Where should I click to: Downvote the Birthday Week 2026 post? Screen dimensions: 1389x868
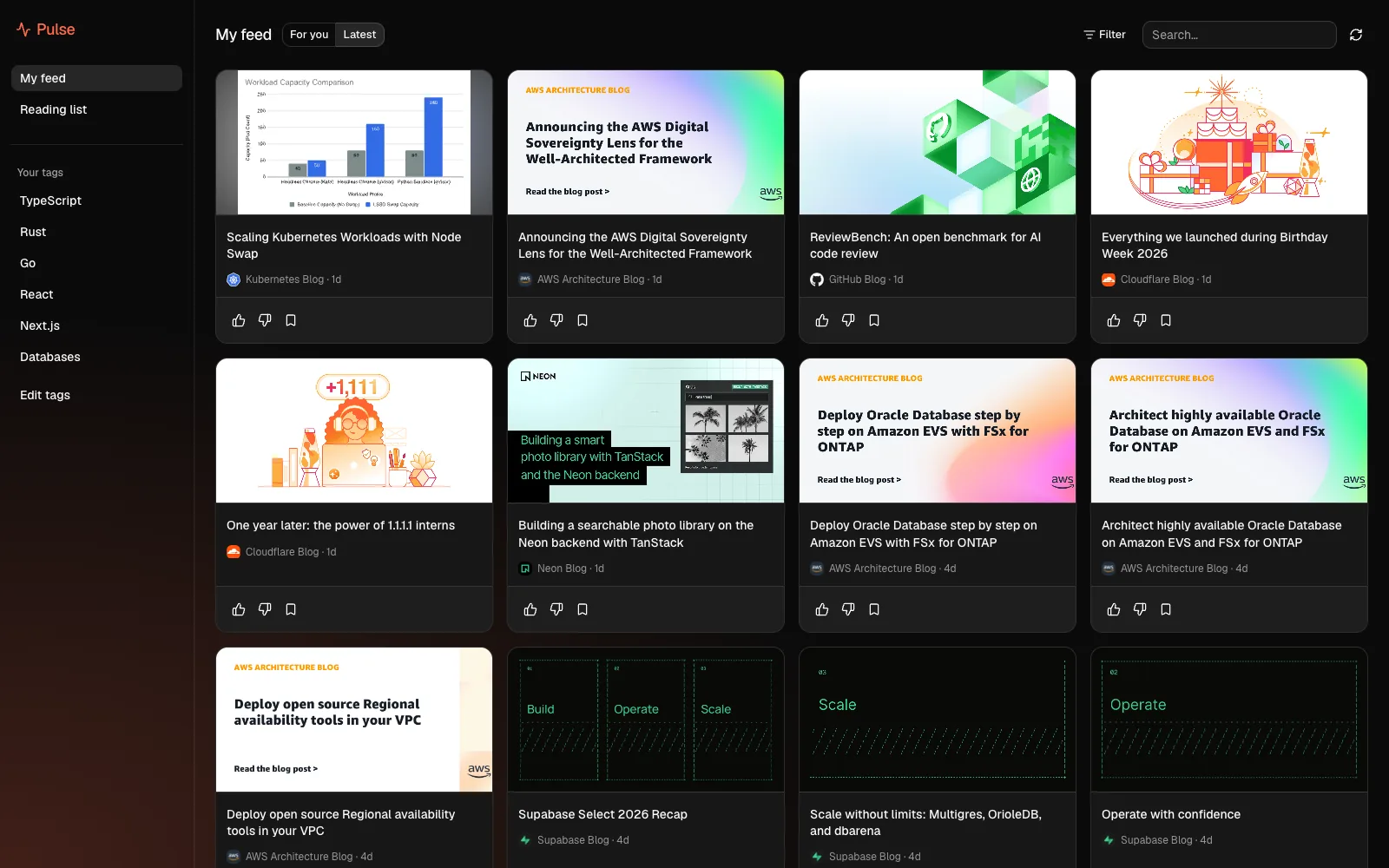1140,320
